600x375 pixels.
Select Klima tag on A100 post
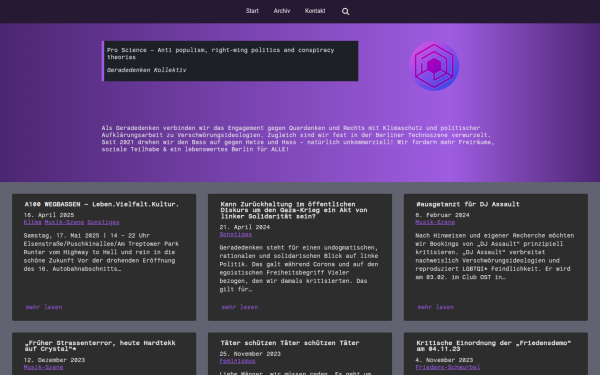pos(33,222)
